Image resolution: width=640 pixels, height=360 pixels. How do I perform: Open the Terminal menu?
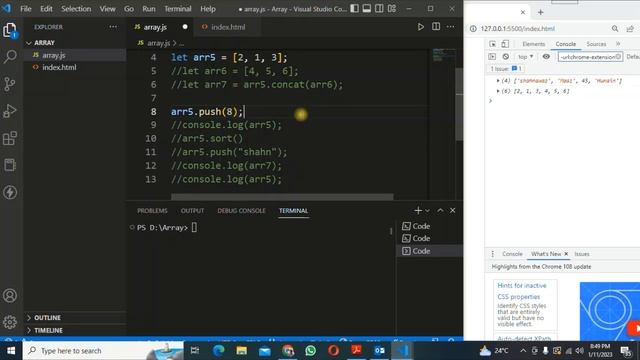click(x=178, y=9)
